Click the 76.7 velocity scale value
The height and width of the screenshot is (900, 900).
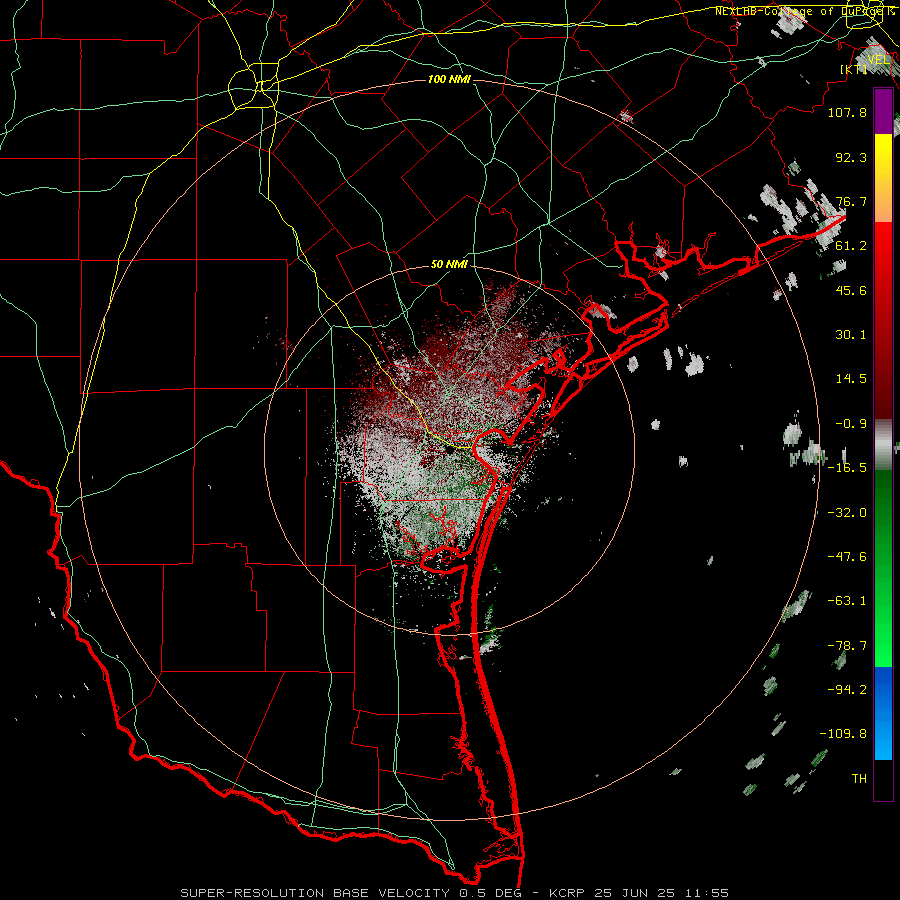(851, 201)
